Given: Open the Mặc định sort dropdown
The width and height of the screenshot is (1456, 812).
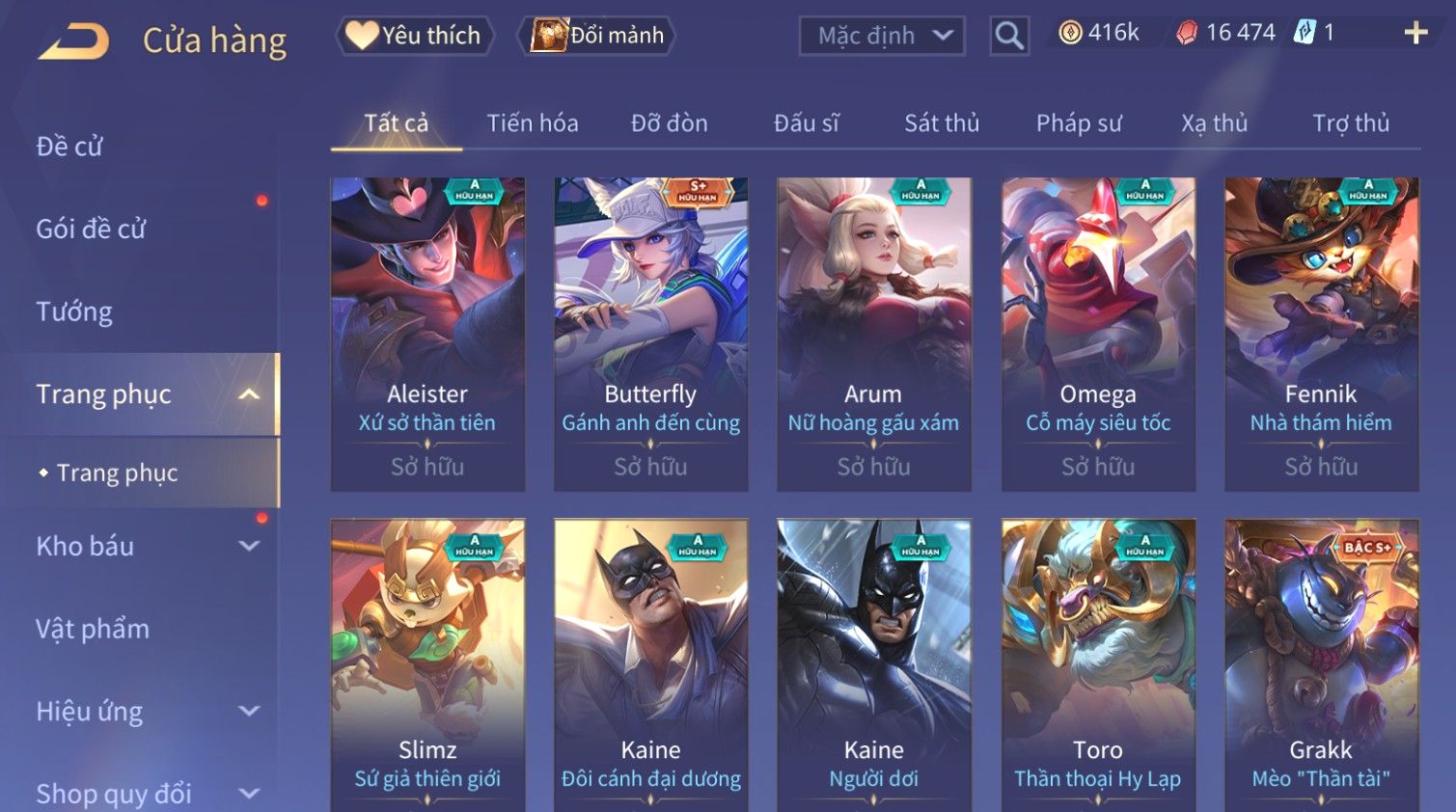Looking at the screenshot, I should (882, 36).
